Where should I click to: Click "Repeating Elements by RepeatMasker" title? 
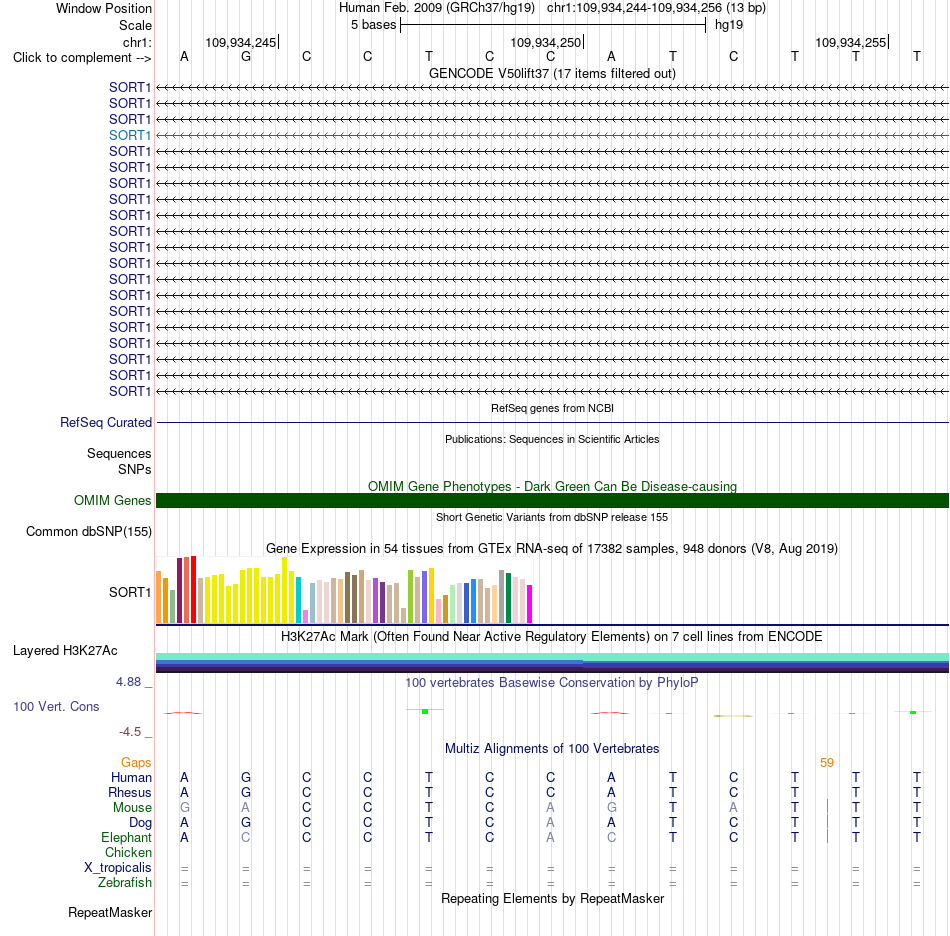coord(553,898)
